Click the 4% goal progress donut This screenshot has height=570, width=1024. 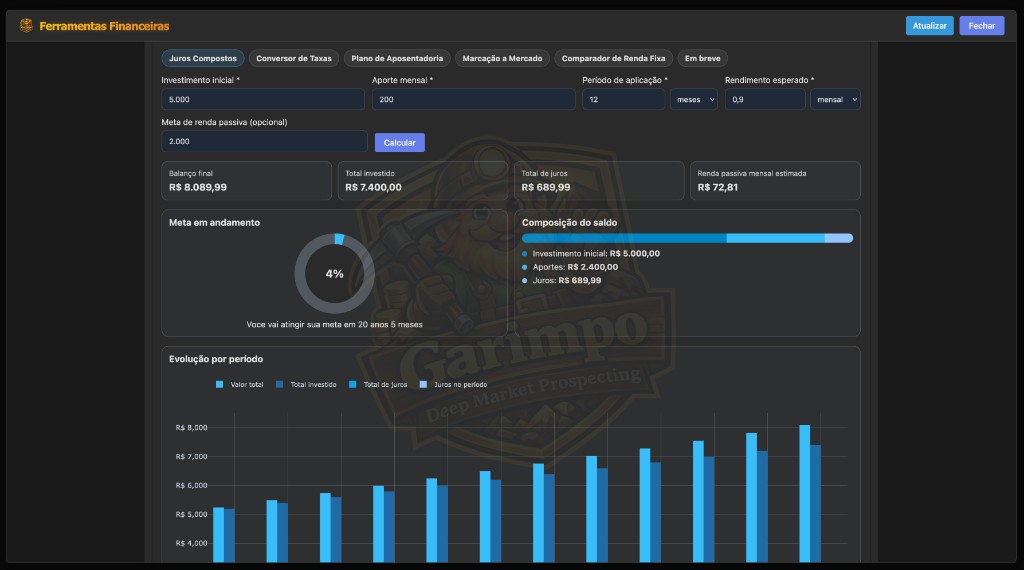[x=334, y=274]
